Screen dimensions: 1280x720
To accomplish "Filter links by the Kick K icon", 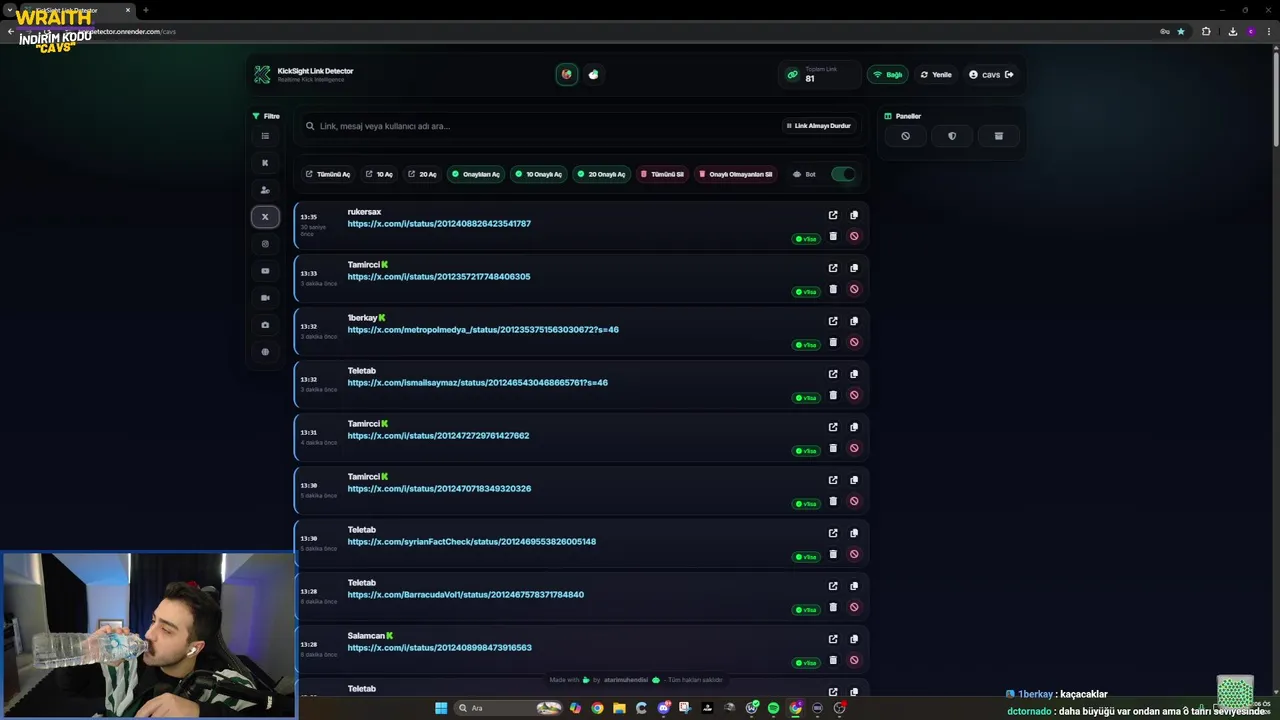I will pos(265,163).
